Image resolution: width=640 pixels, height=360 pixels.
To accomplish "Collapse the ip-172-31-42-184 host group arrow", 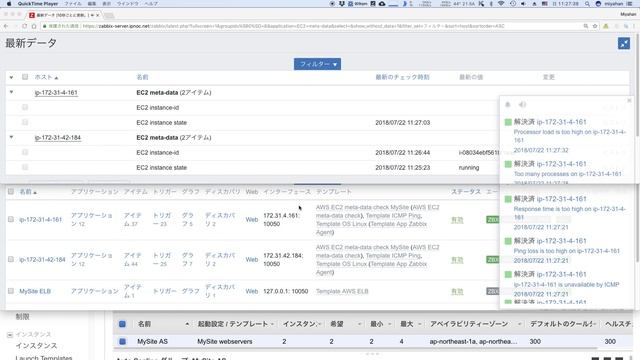I will point(11,137).
